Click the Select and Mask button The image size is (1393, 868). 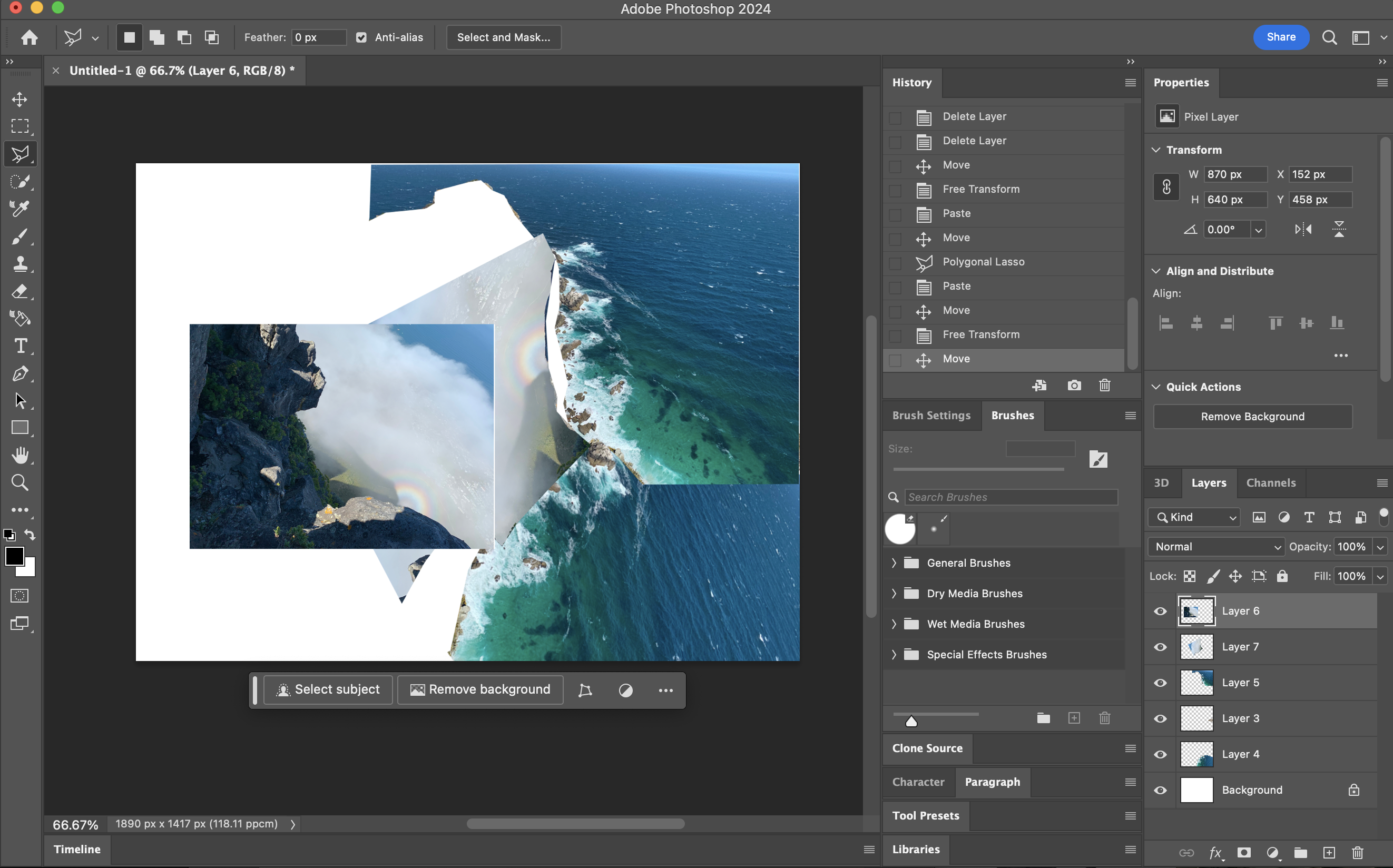tap(503, 37)
